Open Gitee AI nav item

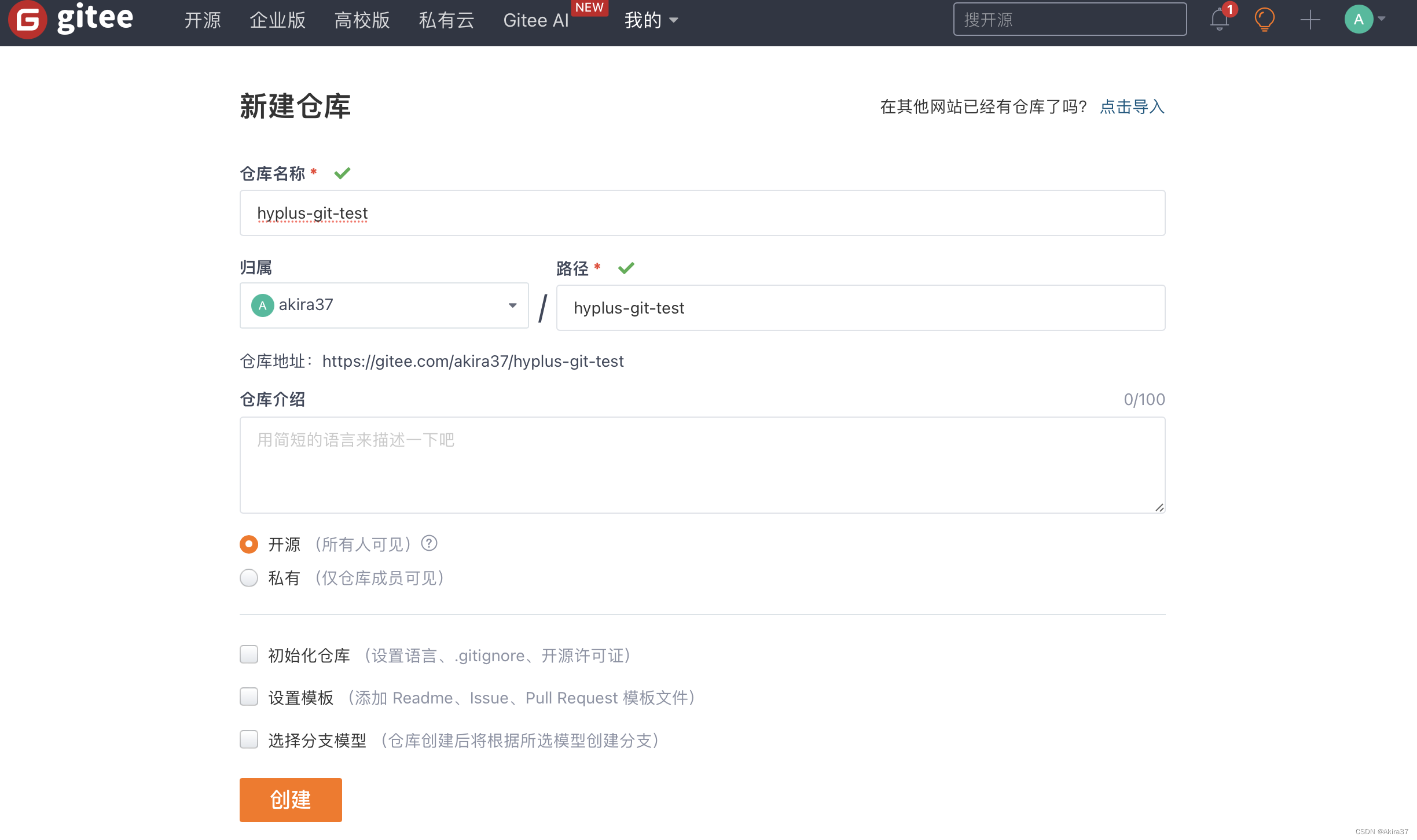(535, 20)
